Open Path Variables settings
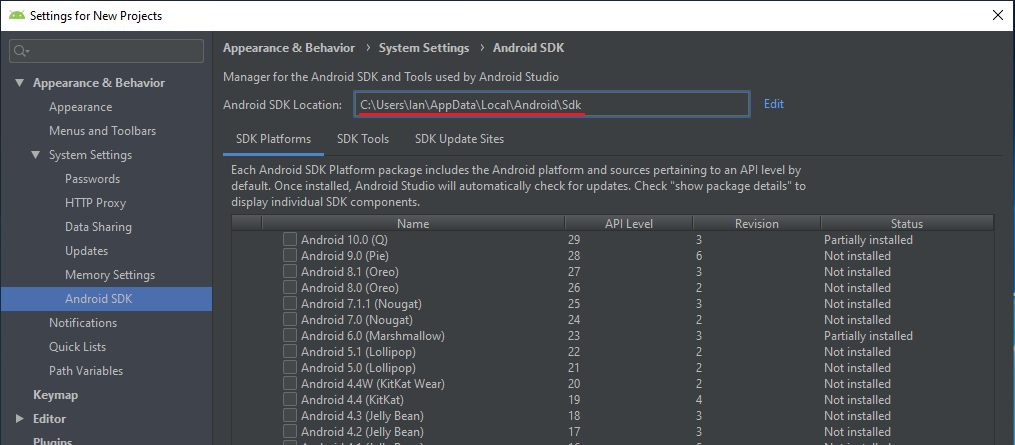The height and width of the screenshot is (445, 1015). point(86,371)
